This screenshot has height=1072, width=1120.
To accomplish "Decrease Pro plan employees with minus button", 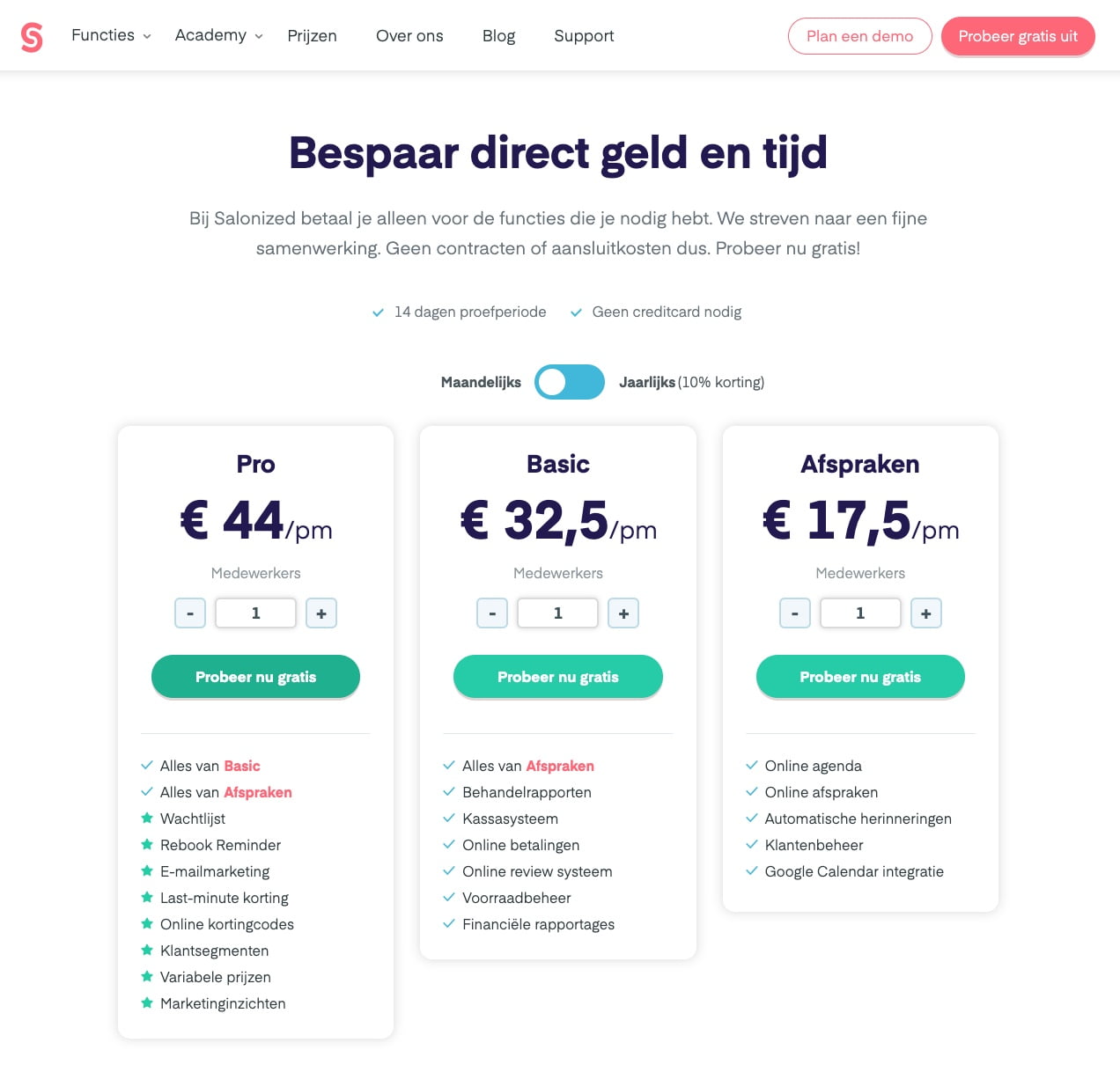I will (190, 613).
